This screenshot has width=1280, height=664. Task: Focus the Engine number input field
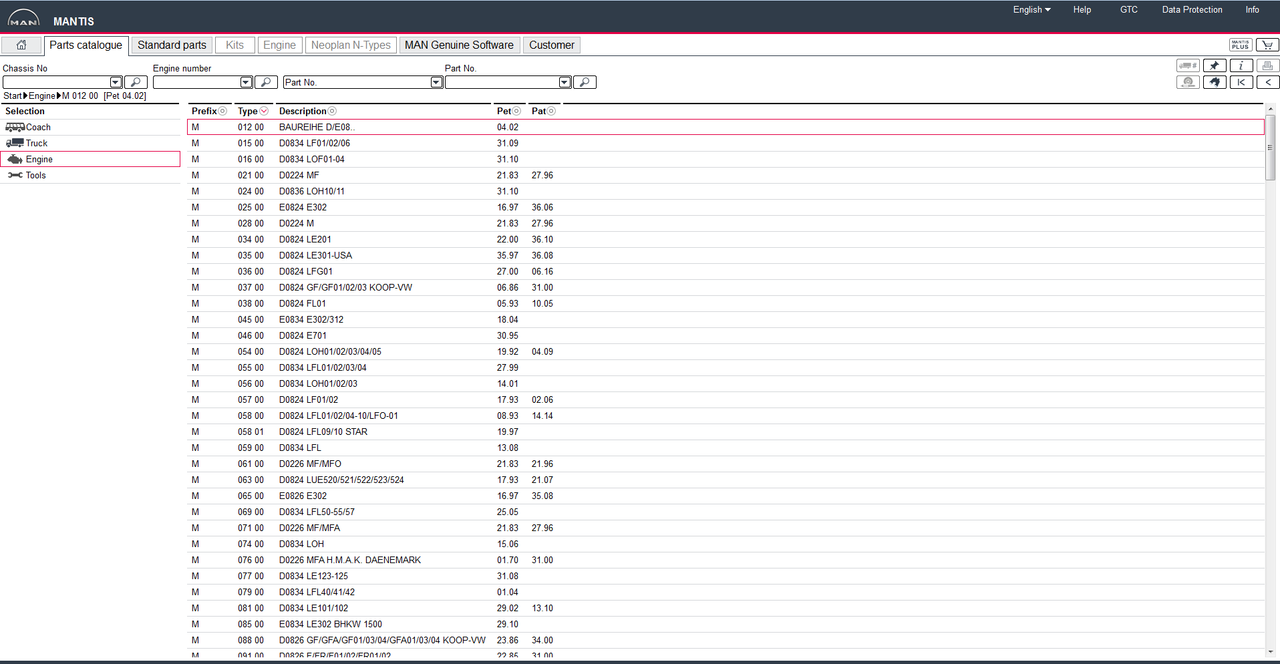pyautogui.click(x=196, y=82)
